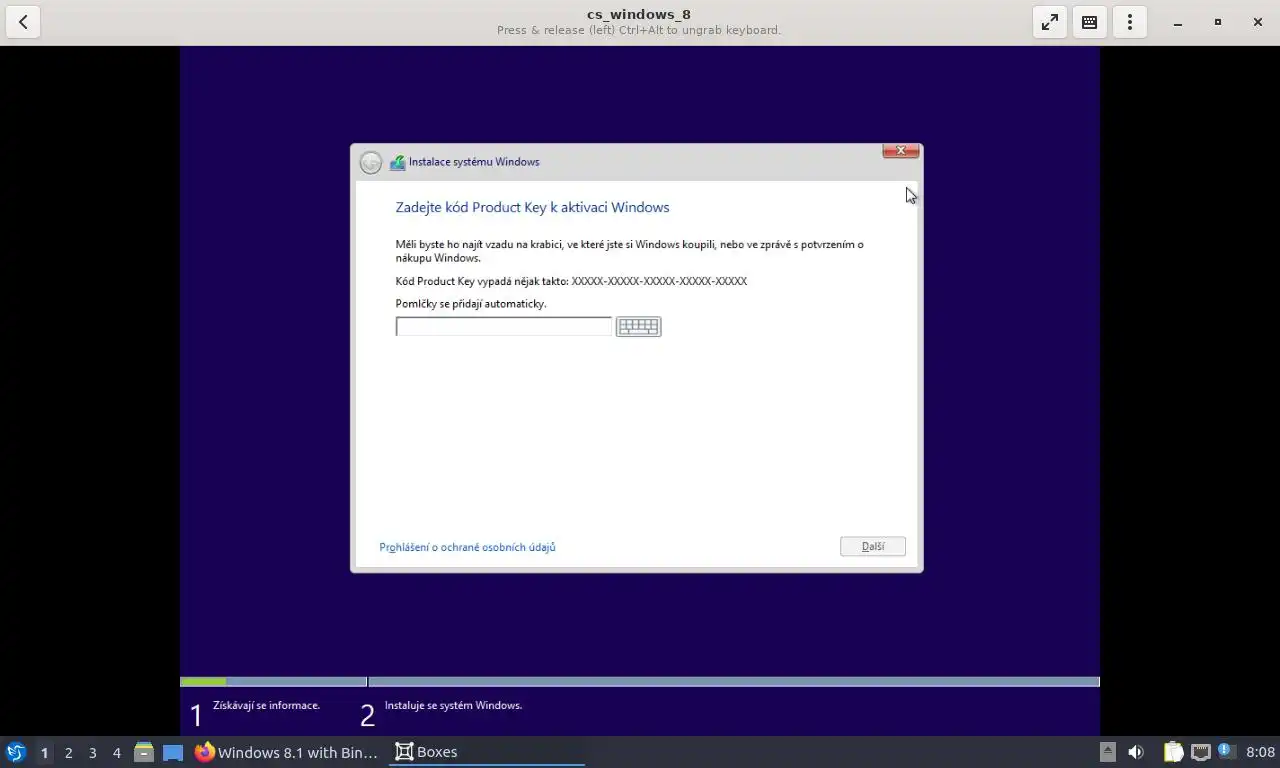
Task: Click the heading Zadejte kód Product Key
Action: click(532, 207)
